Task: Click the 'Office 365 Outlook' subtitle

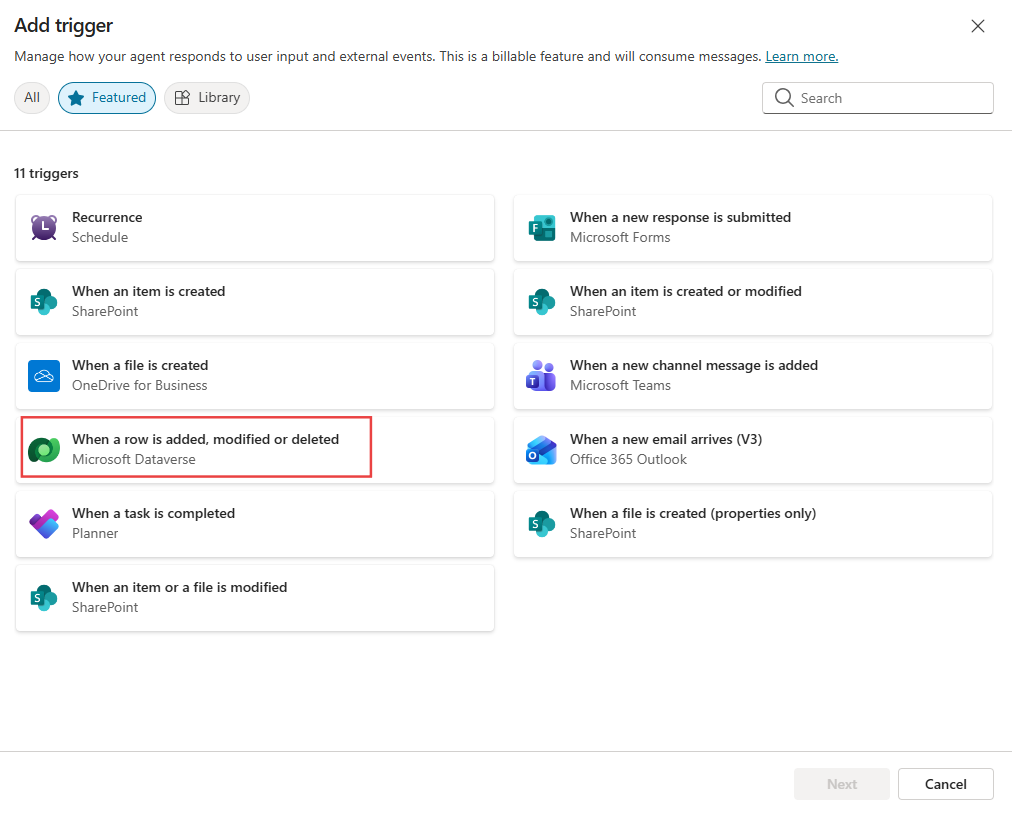Action: coord(628,459)
